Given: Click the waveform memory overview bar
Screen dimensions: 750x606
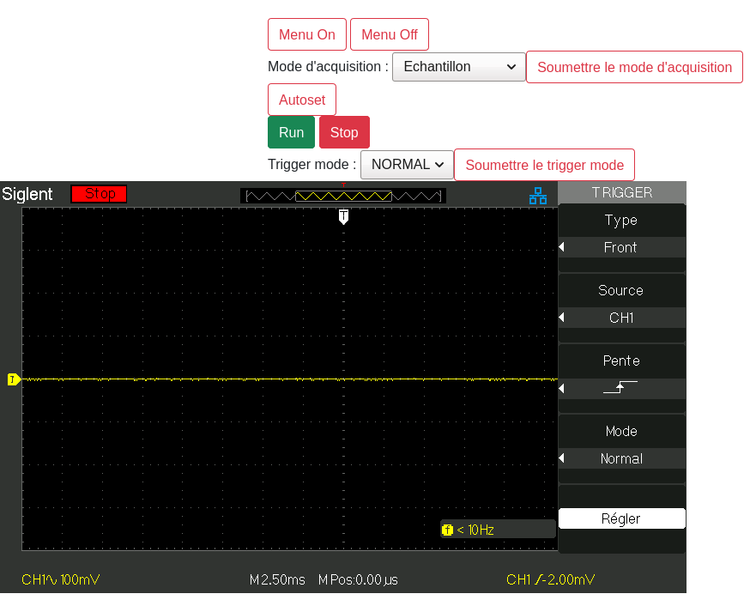Looking at the screenshot, I should (x=343, y=196).
